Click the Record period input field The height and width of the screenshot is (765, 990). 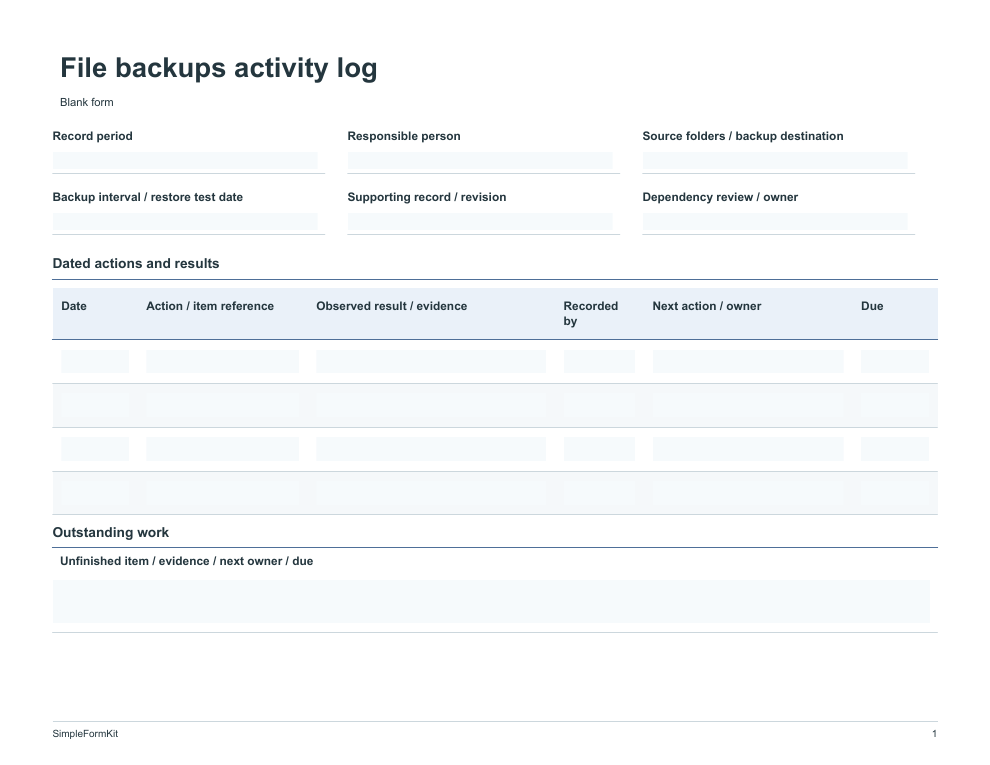point(185,160)
